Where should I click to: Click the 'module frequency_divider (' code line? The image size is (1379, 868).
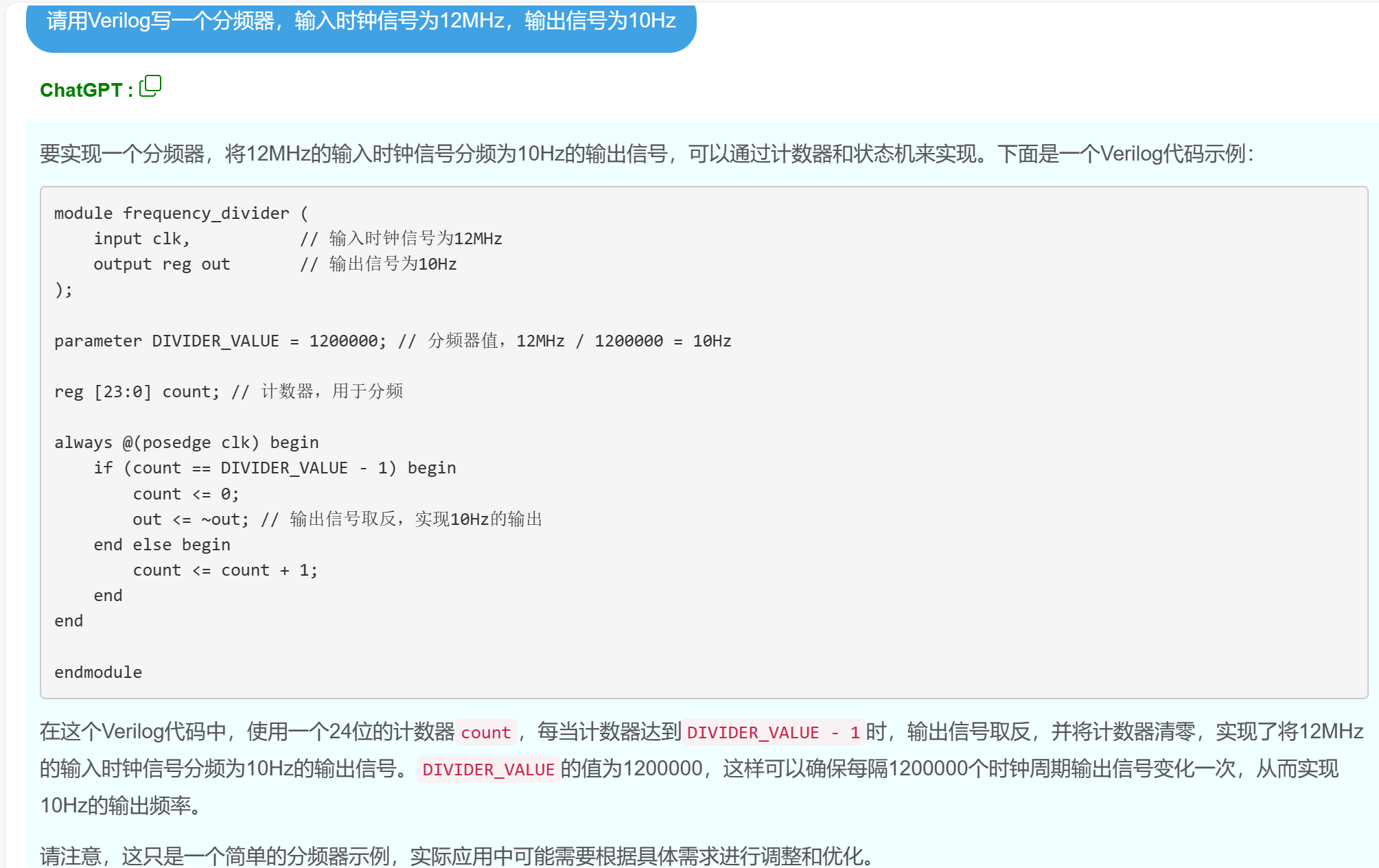181,213
